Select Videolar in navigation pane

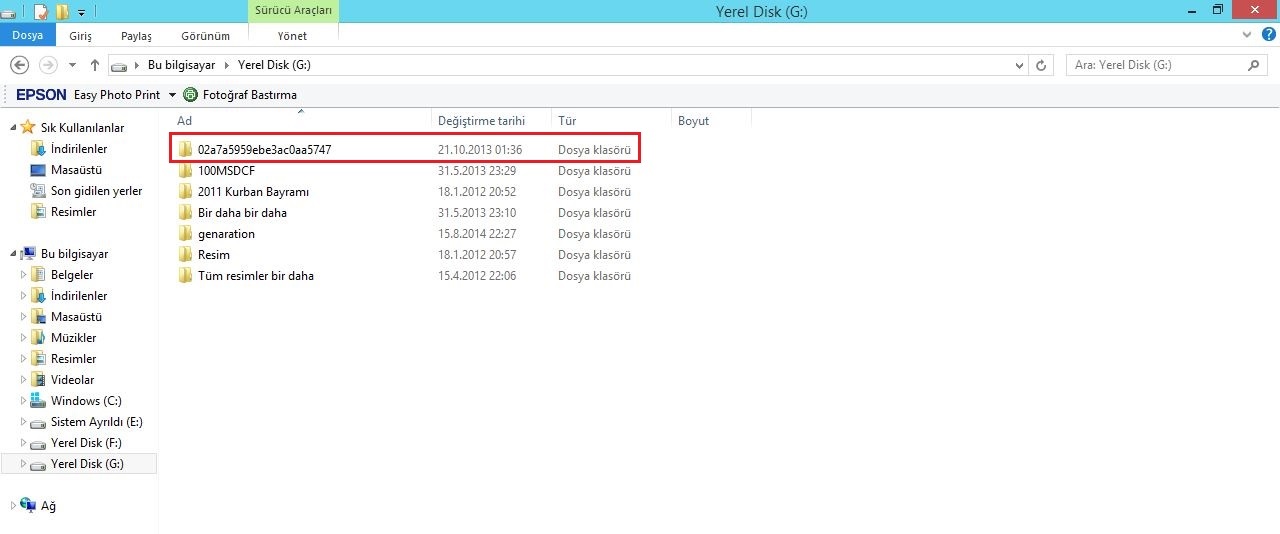pos(72,380)
